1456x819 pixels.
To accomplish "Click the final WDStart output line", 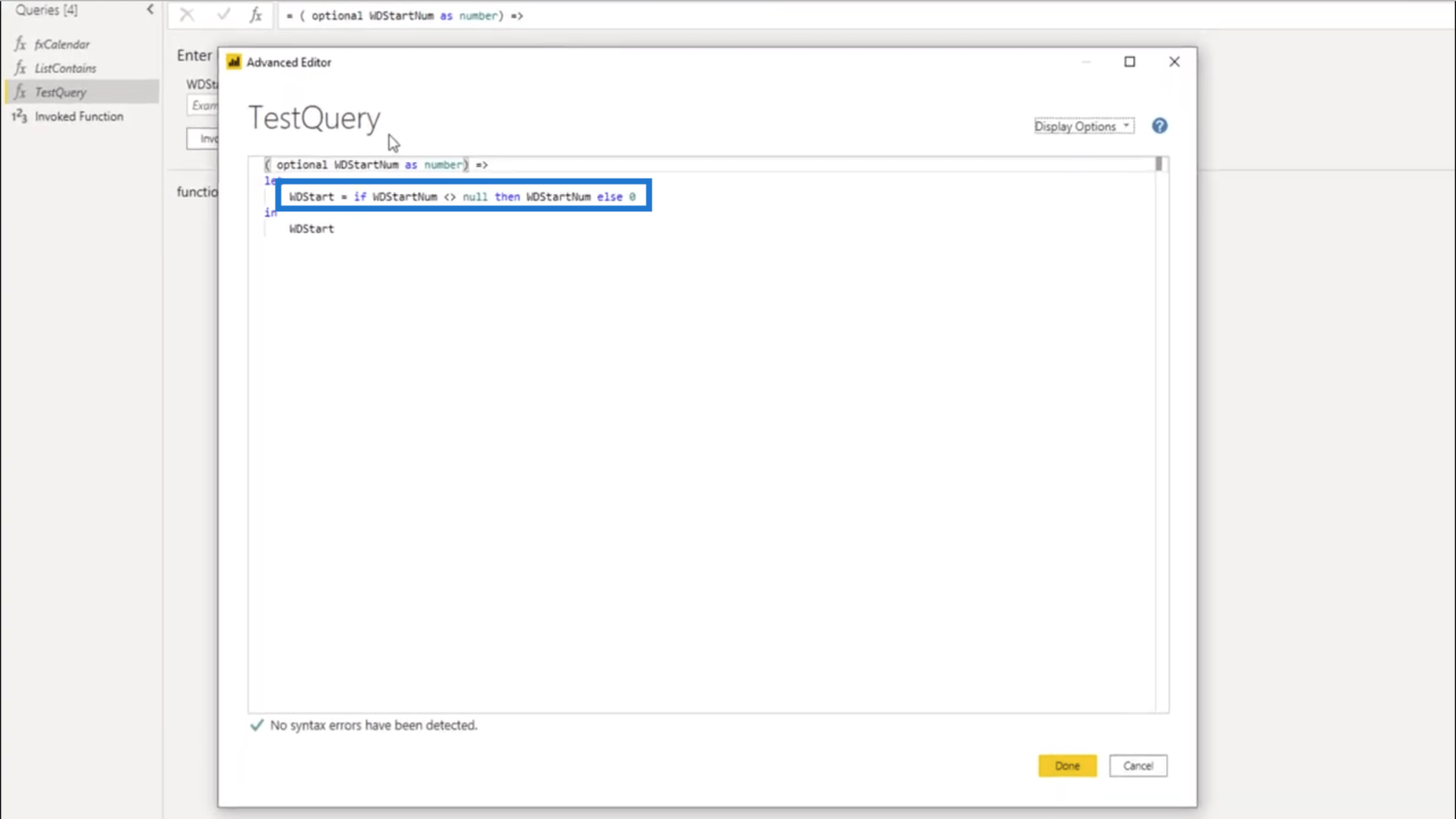I will [311, 229].
